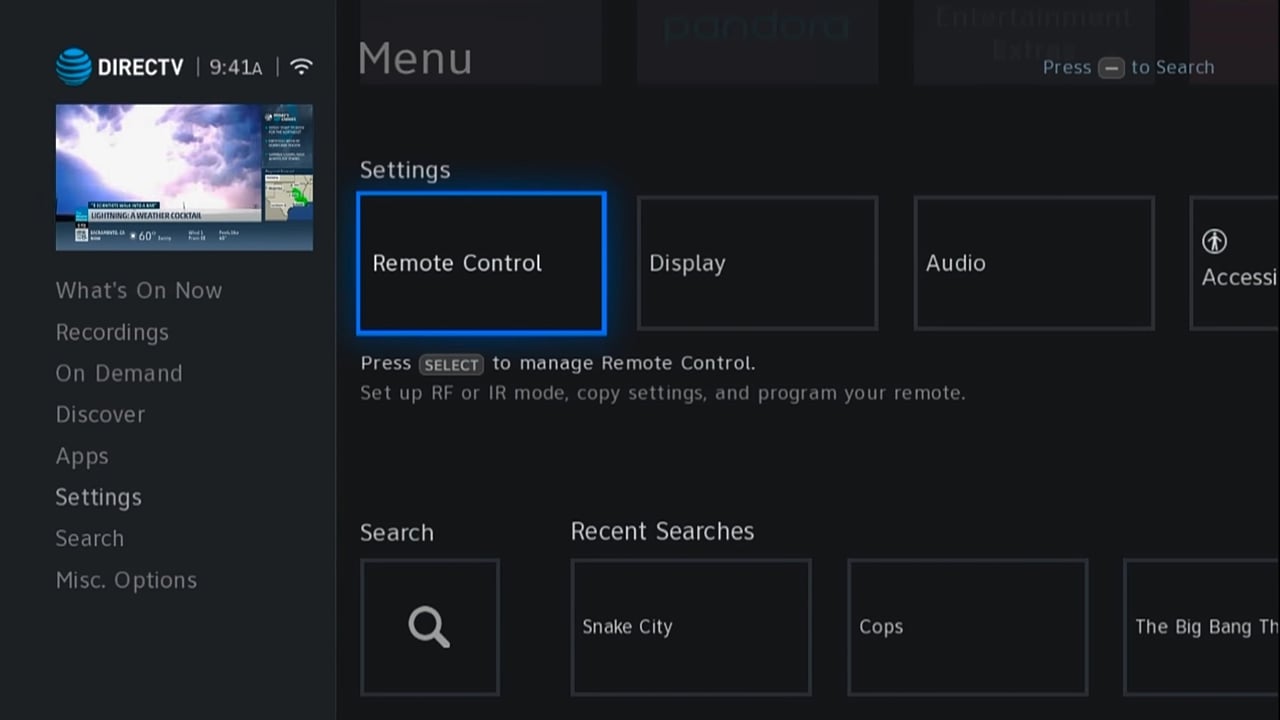Open the Recordings menu item
Image resolution: width=1280 pixels, height=720 pixels.
(112, 332)
